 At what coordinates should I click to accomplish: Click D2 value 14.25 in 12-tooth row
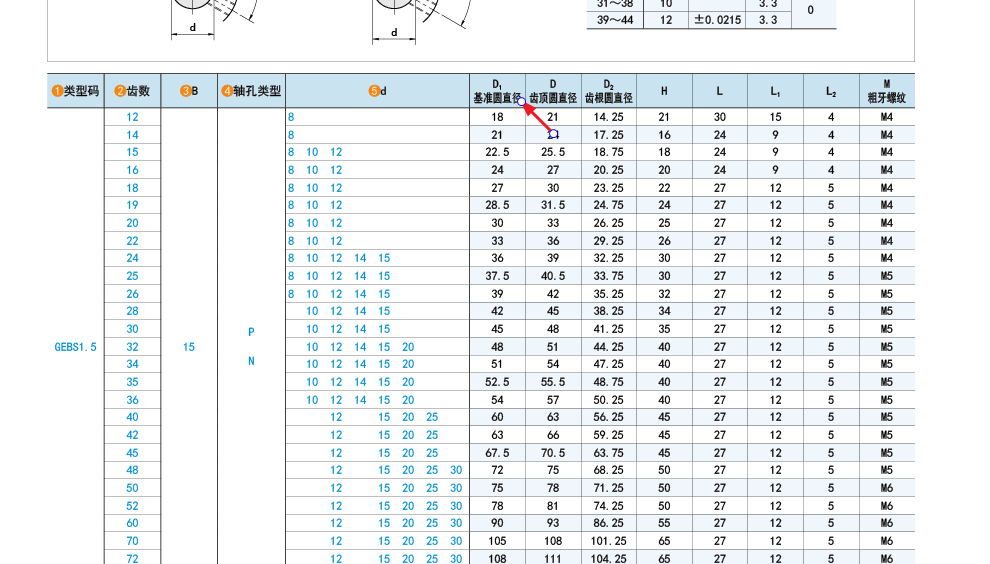pyautogui.click(x=609, y=117)
